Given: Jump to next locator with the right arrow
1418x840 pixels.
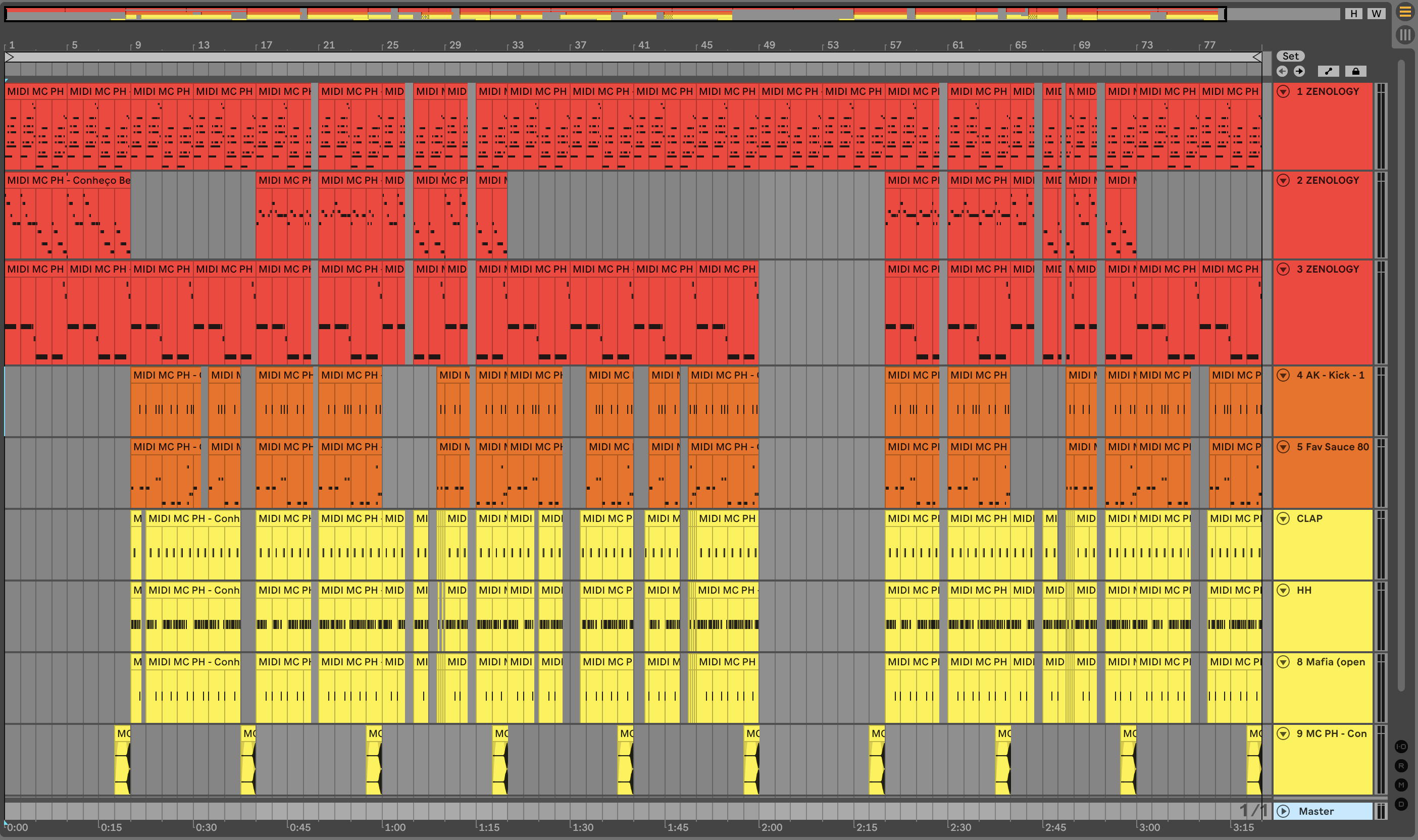Looking at the screenshot, I should [1299, 71].
